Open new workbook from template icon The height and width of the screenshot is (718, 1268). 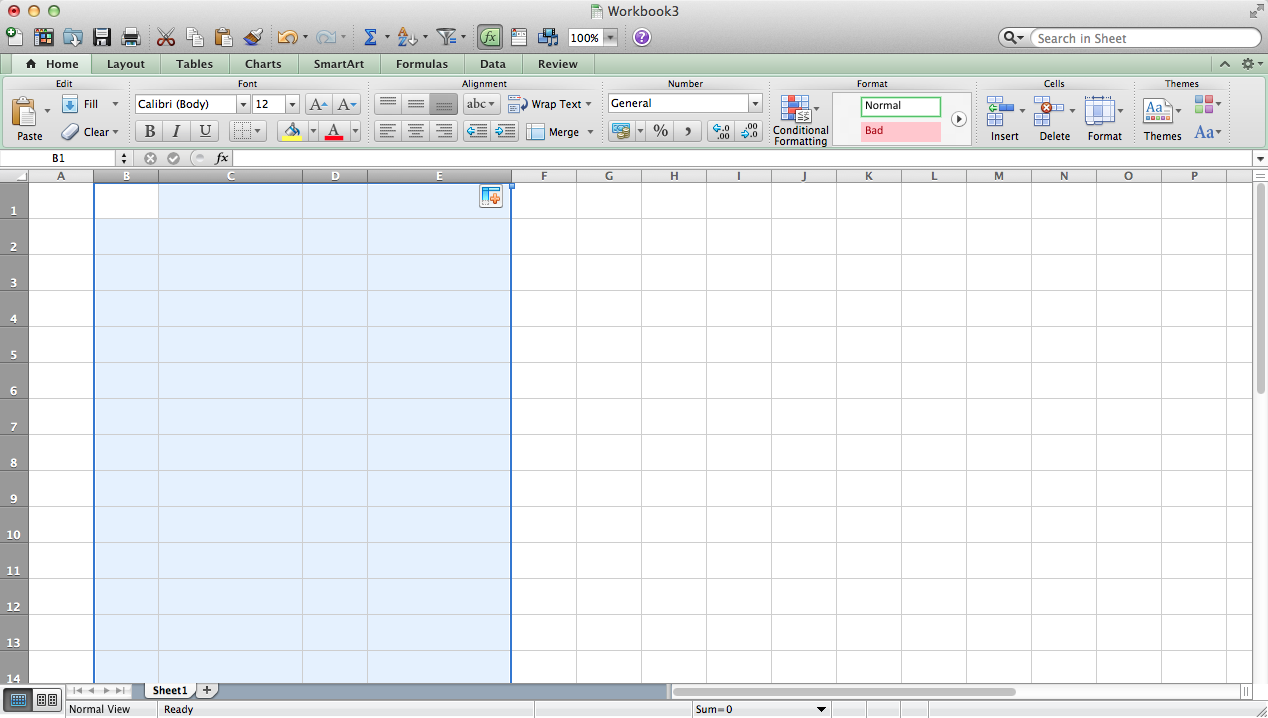[43, 37]
